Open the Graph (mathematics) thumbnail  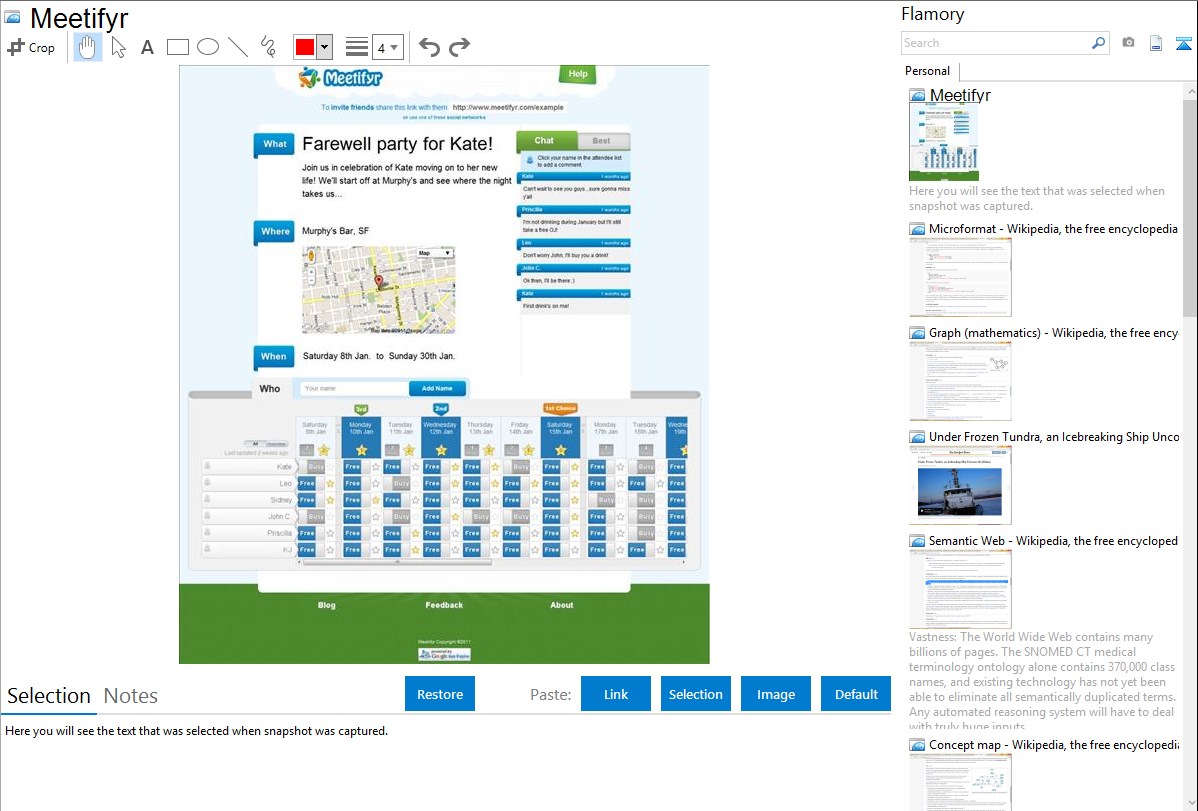[960, 381]
